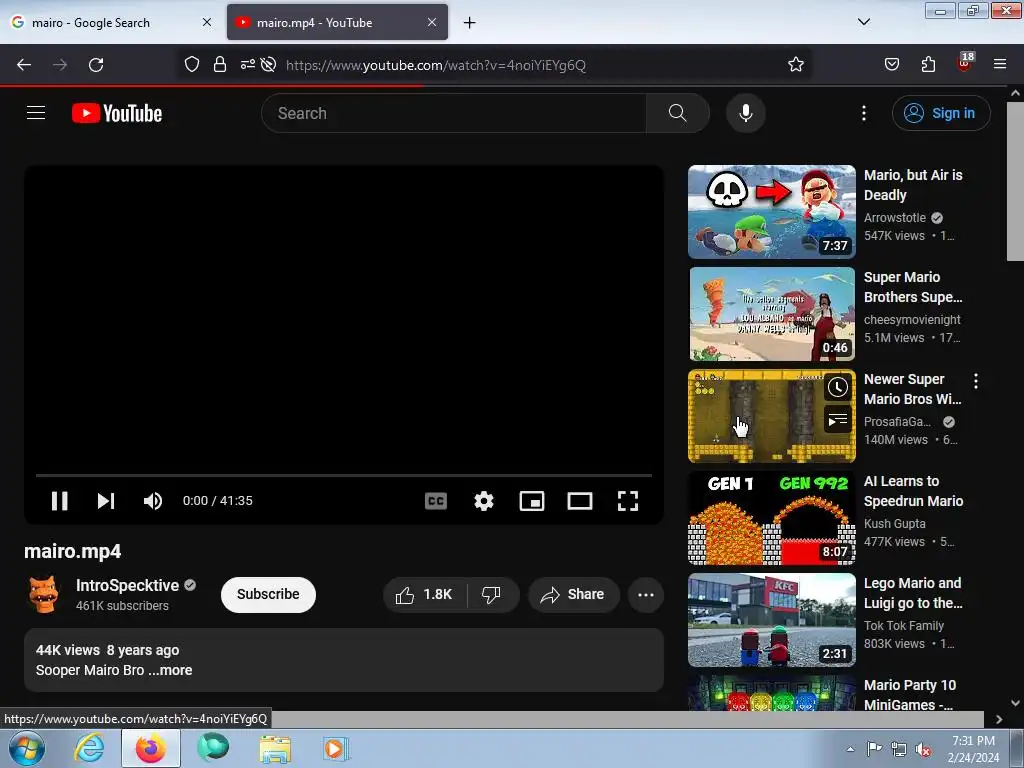The width and height of the screenshot is (1024, 768).
Task: Sign in to YouTube
Action: [x=941, y=113]
